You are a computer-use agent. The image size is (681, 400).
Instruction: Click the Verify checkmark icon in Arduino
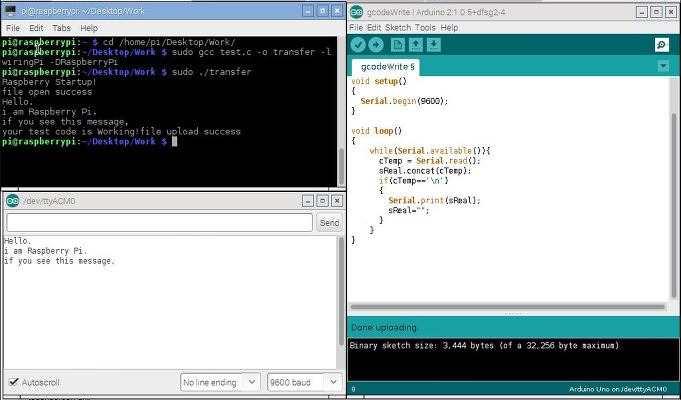[x=358, y=45]
